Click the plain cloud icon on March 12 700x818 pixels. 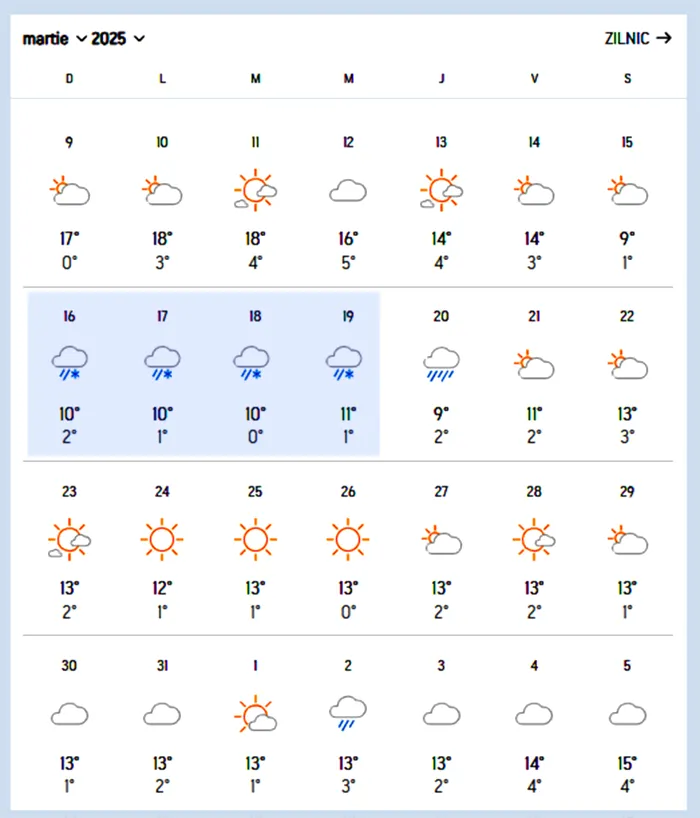[x=348, y=190]
